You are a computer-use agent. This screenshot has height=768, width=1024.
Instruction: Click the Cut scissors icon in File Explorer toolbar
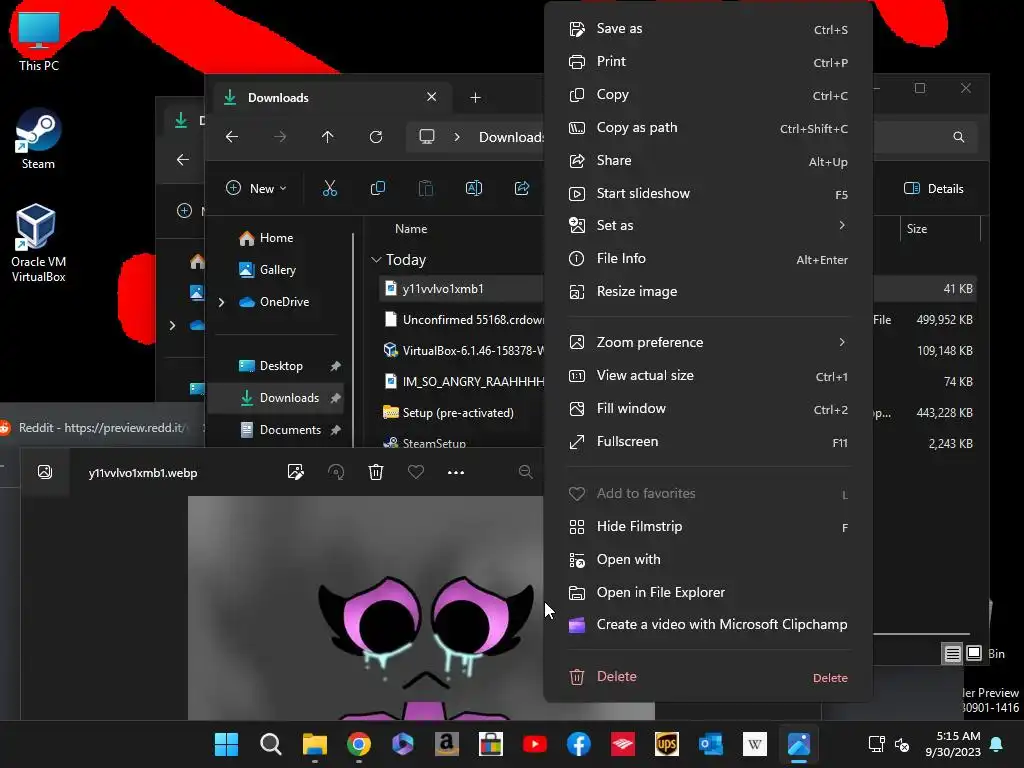click(330, 189)
